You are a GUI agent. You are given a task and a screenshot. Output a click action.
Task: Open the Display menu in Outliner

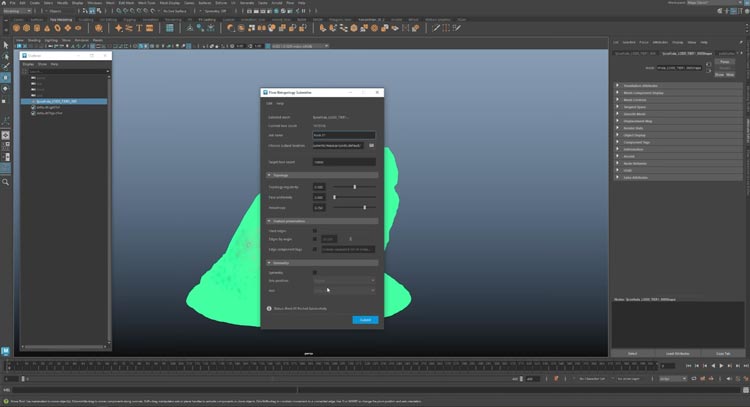click(28, 63)
